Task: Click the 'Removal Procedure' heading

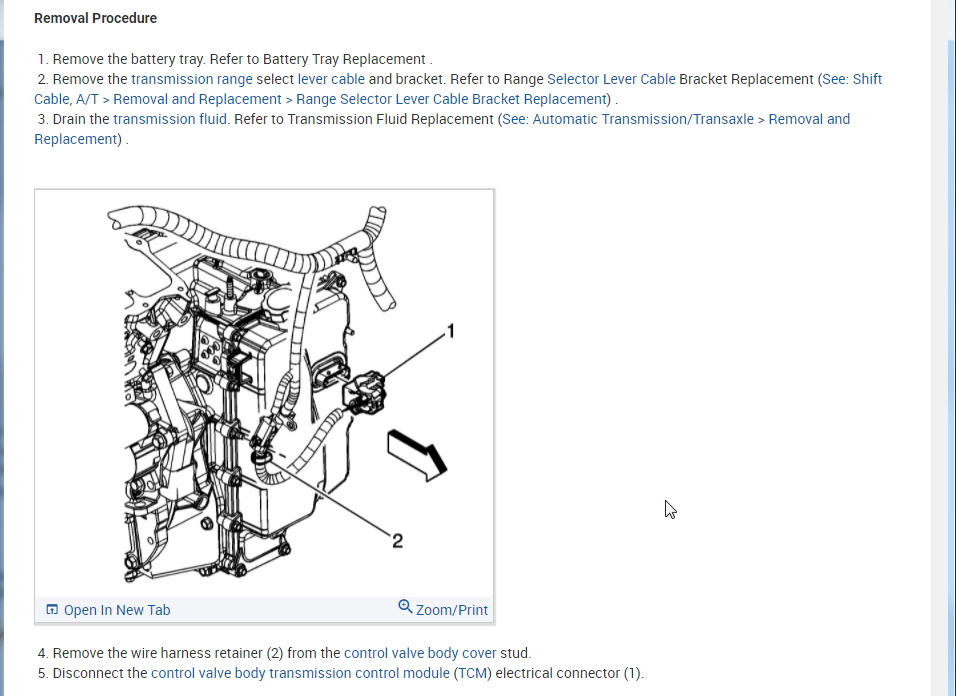Action: [95, 18]
